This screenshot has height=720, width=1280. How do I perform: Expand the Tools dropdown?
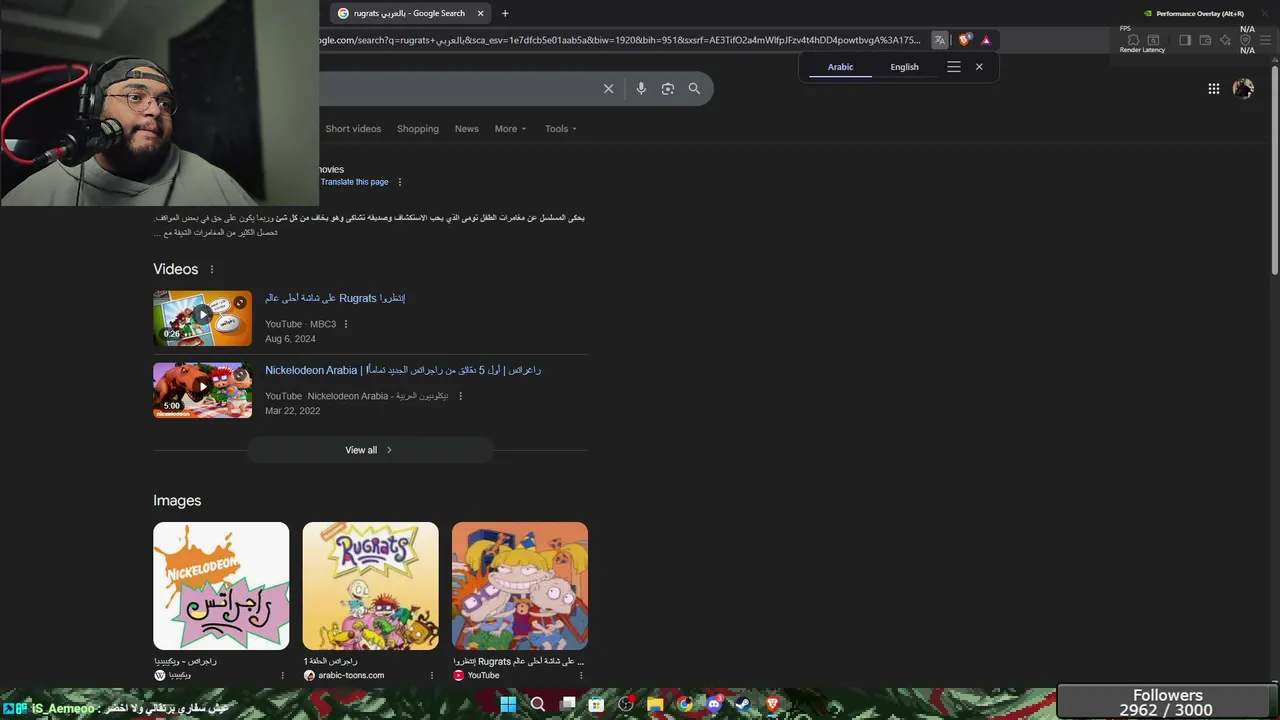[561, 129]
